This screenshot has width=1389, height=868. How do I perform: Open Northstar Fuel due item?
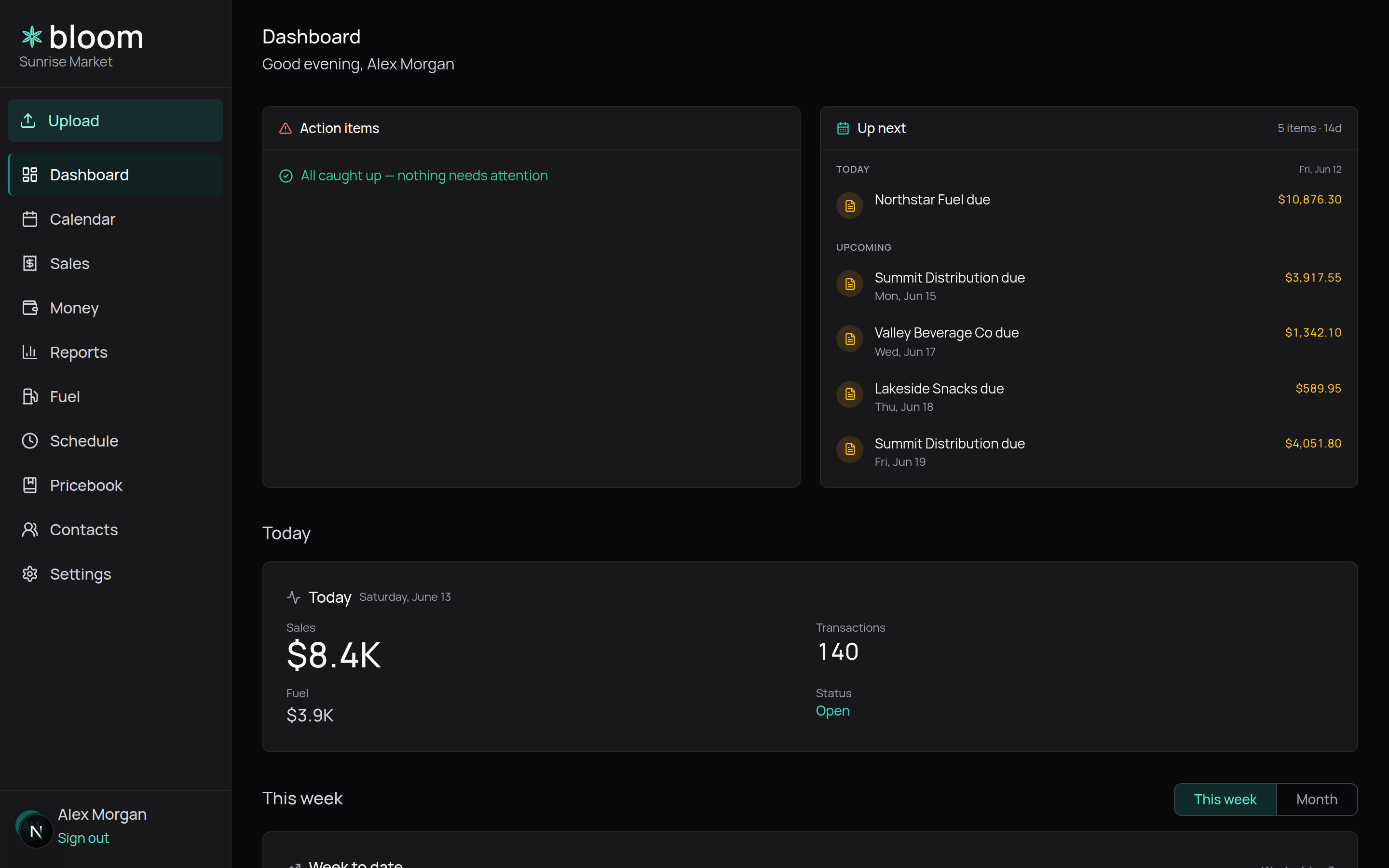click(x=1088, y=205)
